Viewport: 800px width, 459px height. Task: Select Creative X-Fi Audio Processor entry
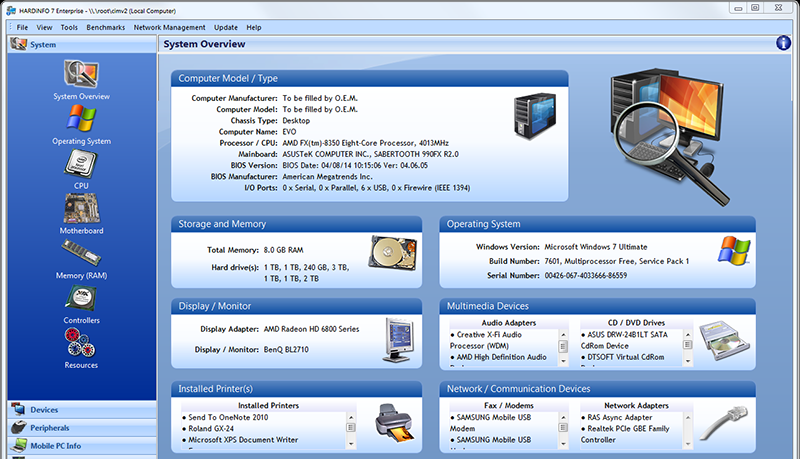pyautogui.click(x=486, y=340)
